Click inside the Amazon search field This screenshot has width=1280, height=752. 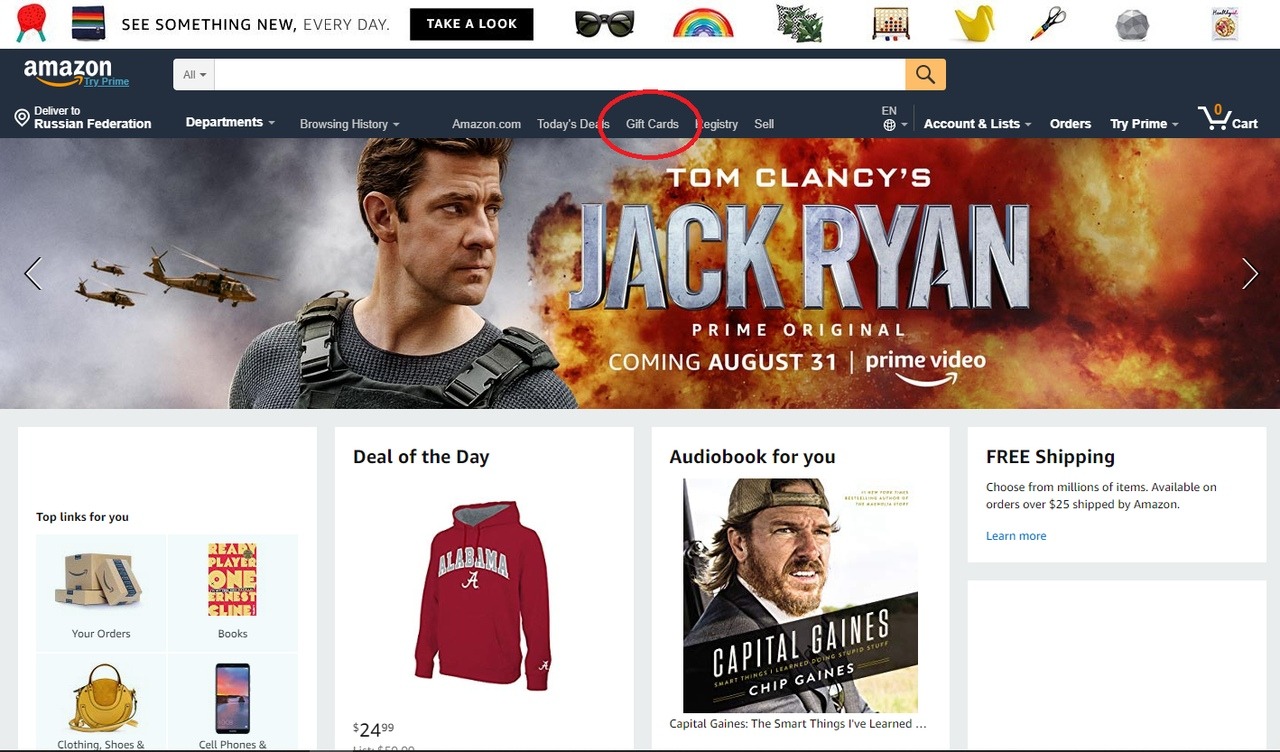click(x=560, y=75)
